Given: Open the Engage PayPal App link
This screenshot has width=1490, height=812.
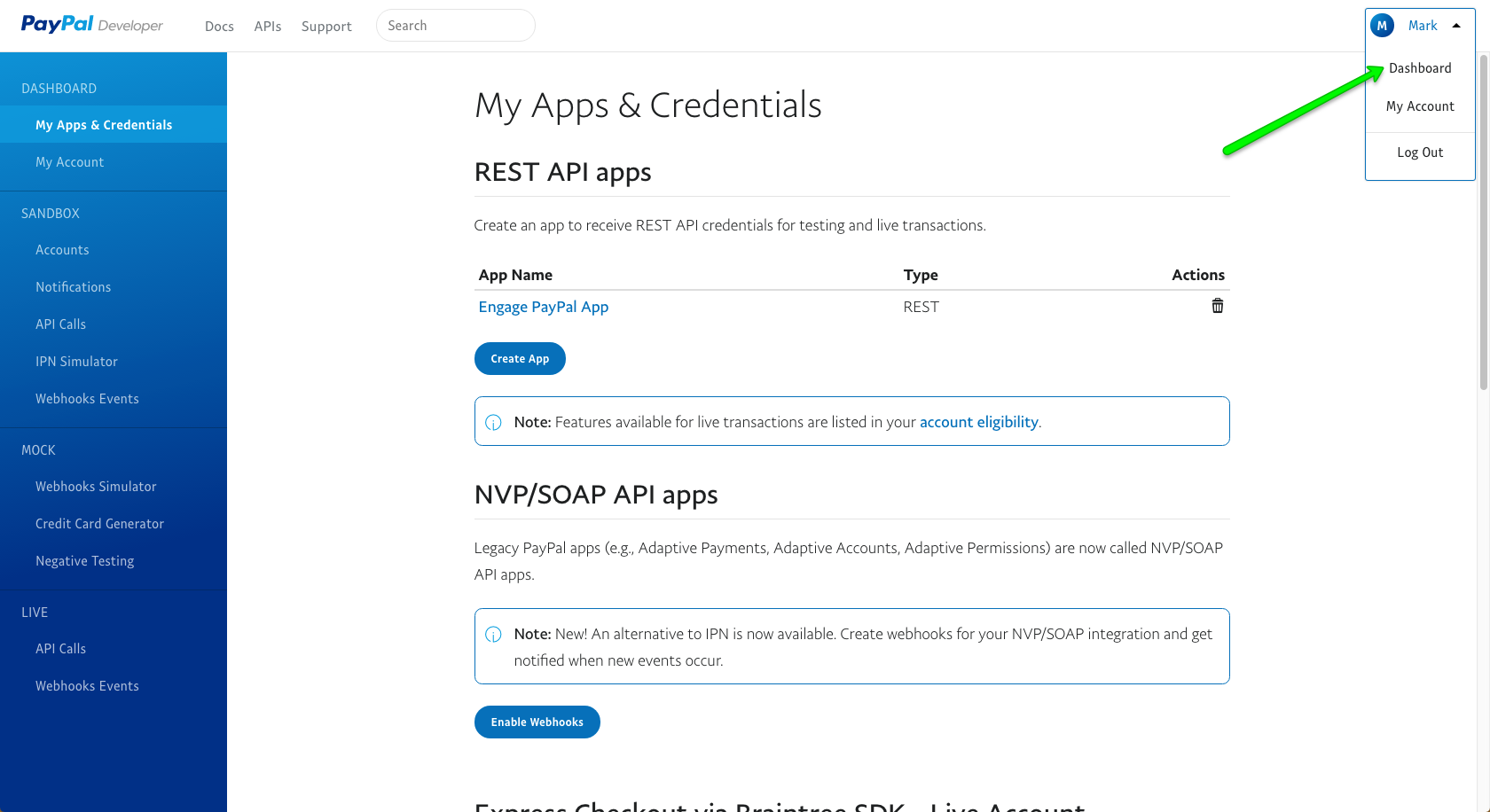Looking at the screenshot, I should click(x=544, y=307).
